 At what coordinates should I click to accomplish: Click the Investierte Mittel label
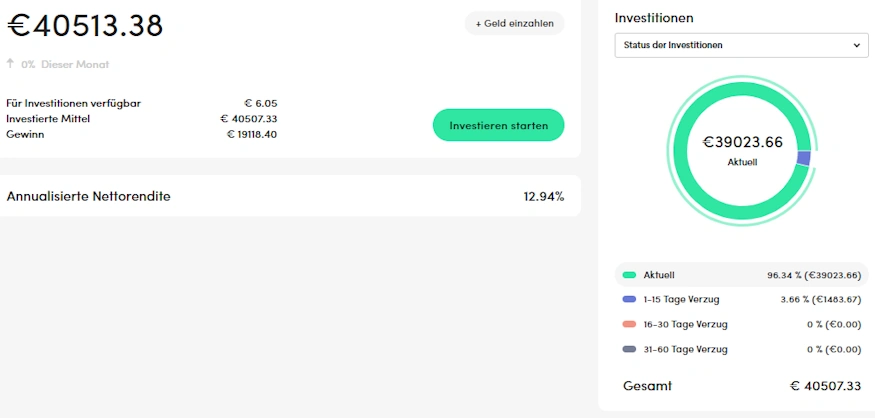[x=48, y=118]
